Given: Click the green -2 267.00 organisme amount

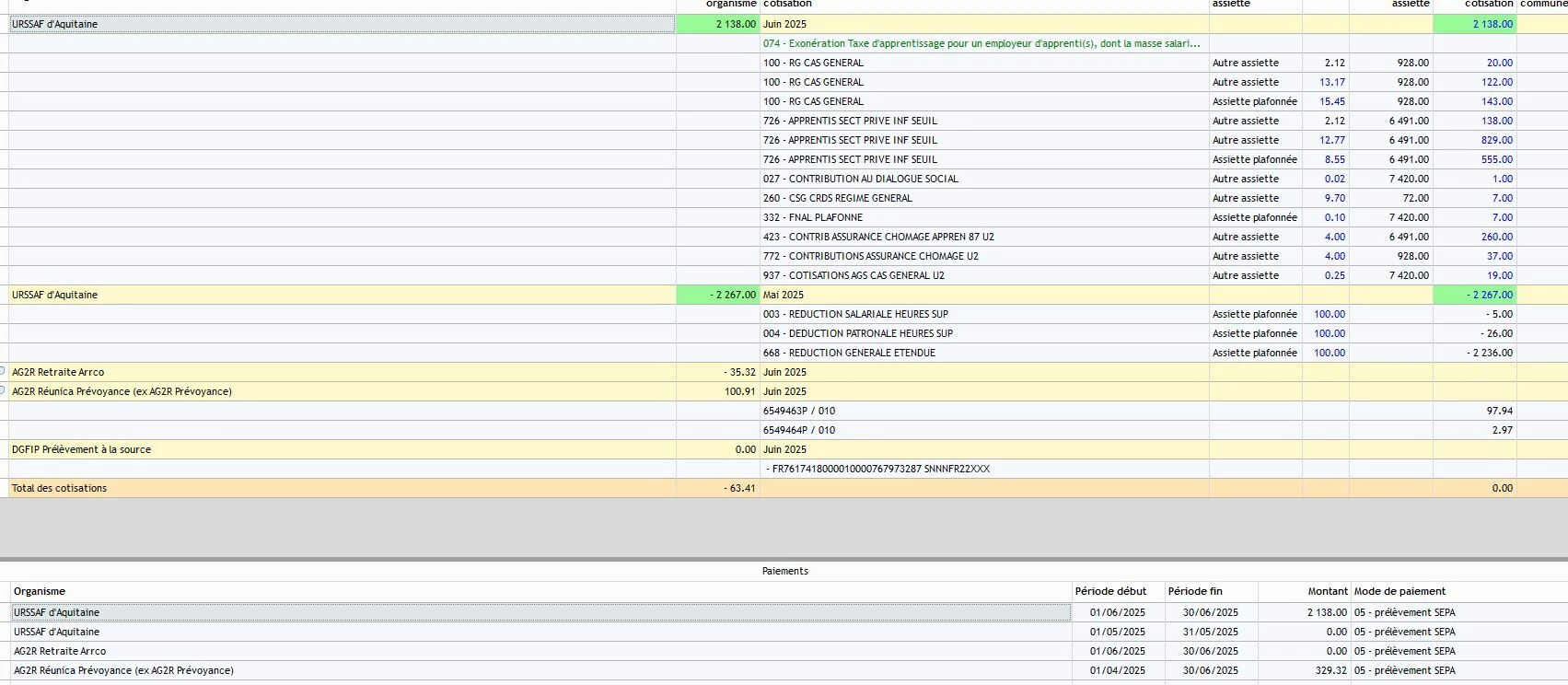Looking at the screenshot, I should pyautogui.click(x=717, y=295).
